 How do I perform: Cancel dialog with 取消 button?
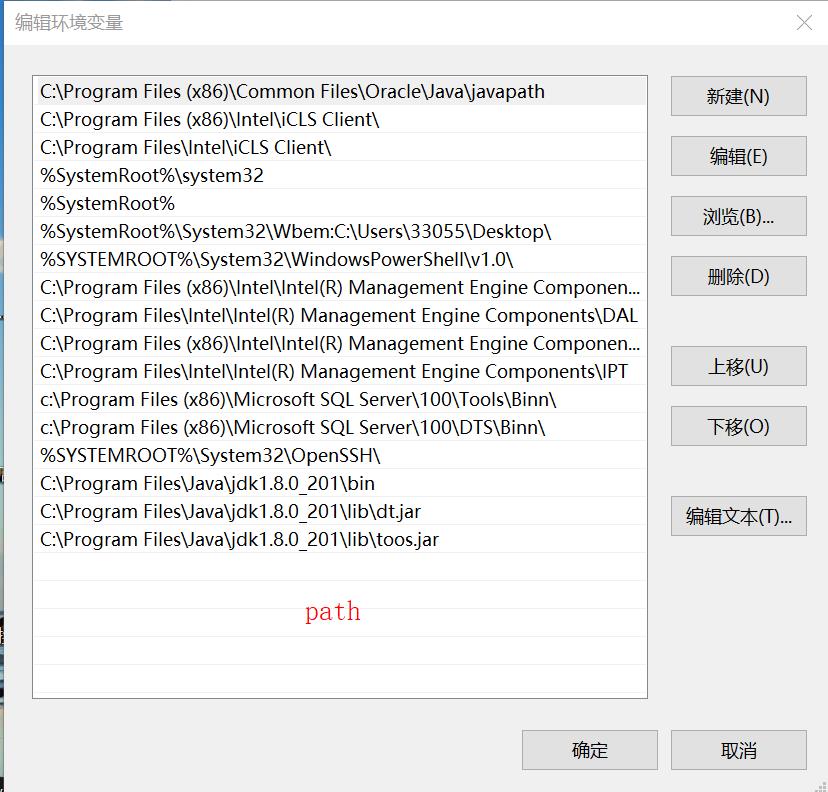point(738,750)
